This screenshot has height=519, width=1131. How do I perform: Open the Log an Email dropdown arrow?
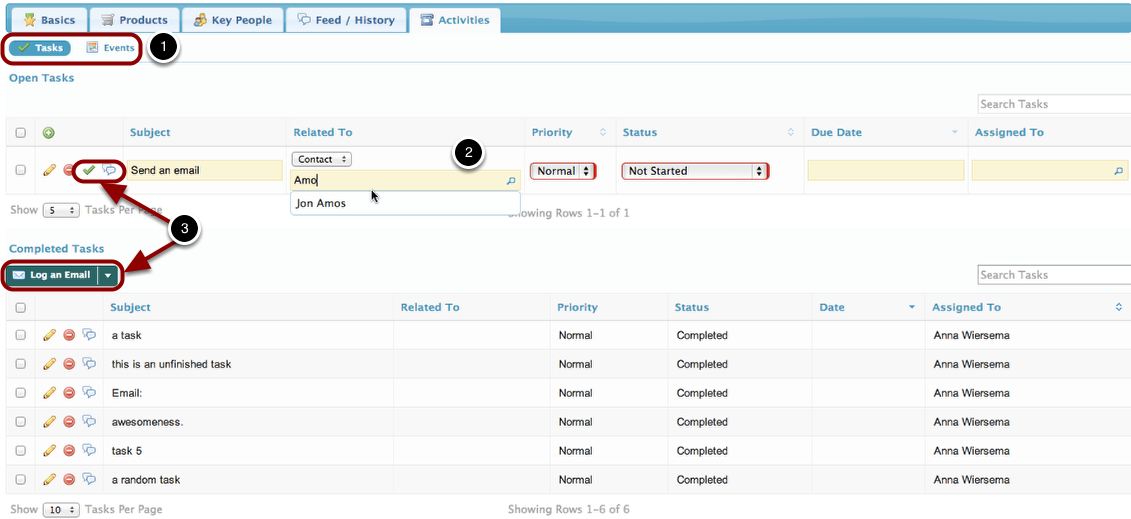(108, 275)
